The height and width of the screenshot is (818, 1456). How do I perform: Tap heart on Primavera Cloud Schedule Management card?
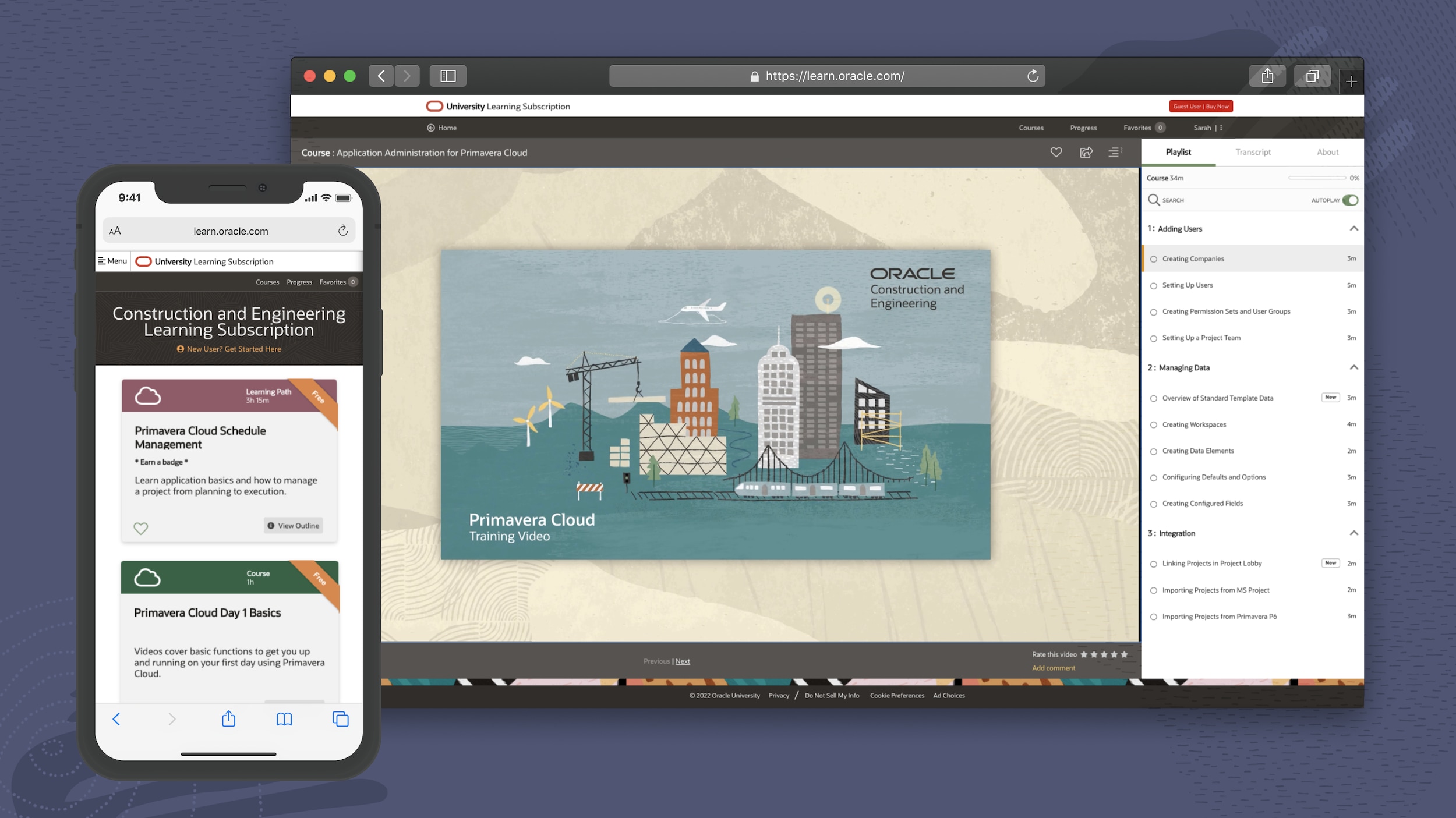tap(141, 529)
